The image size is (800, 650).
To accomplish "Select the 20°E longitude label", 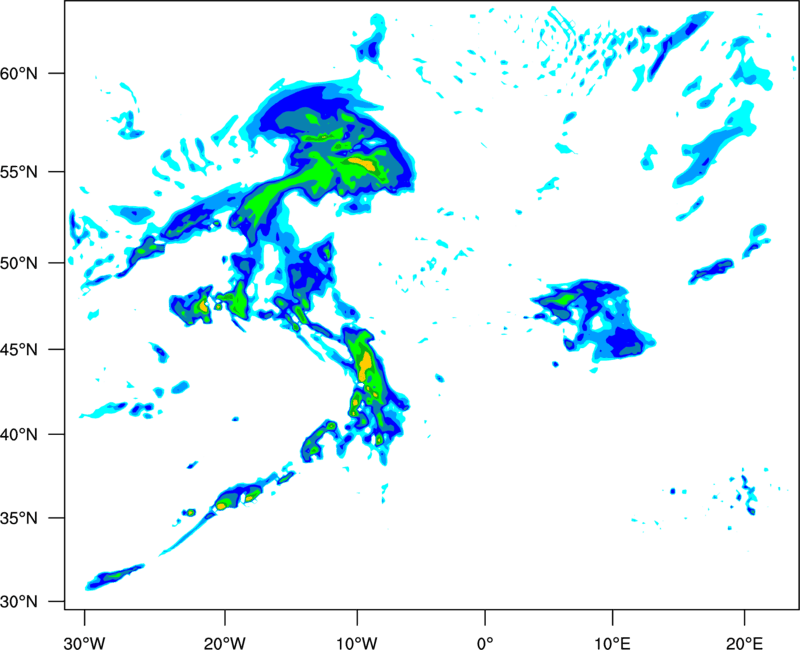I will [744, 643].
